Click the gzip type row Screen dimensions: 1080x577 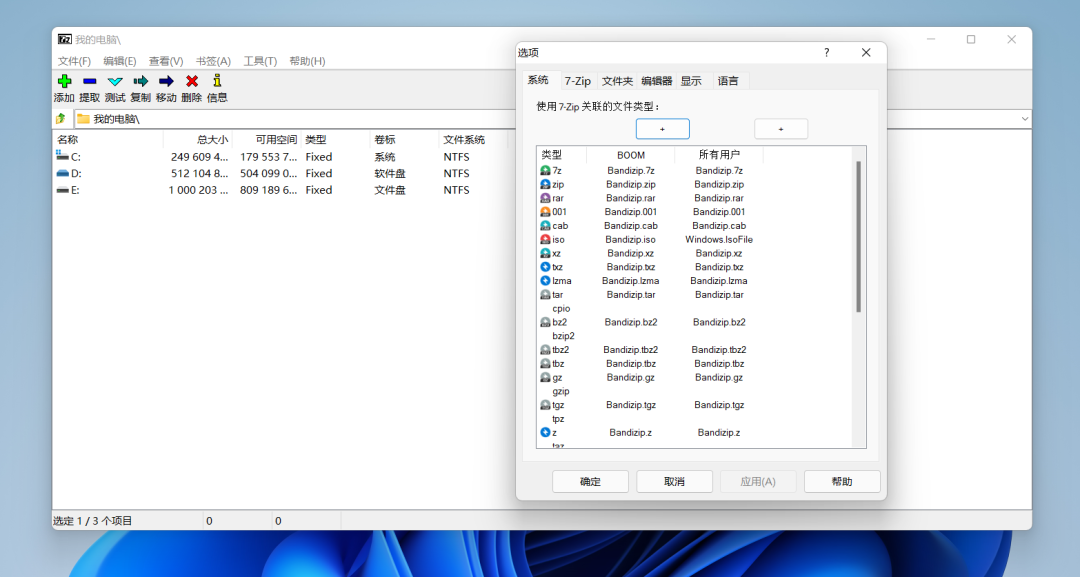(x=561, y=390)
